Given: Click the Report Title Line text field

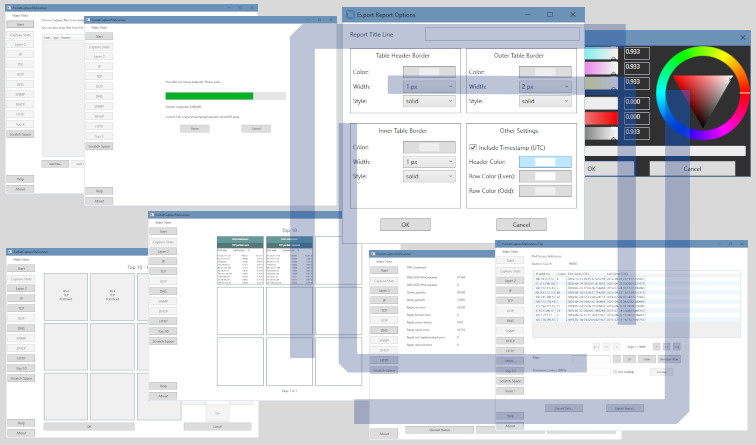Looking at the screenshot, I should coord(502,34).
